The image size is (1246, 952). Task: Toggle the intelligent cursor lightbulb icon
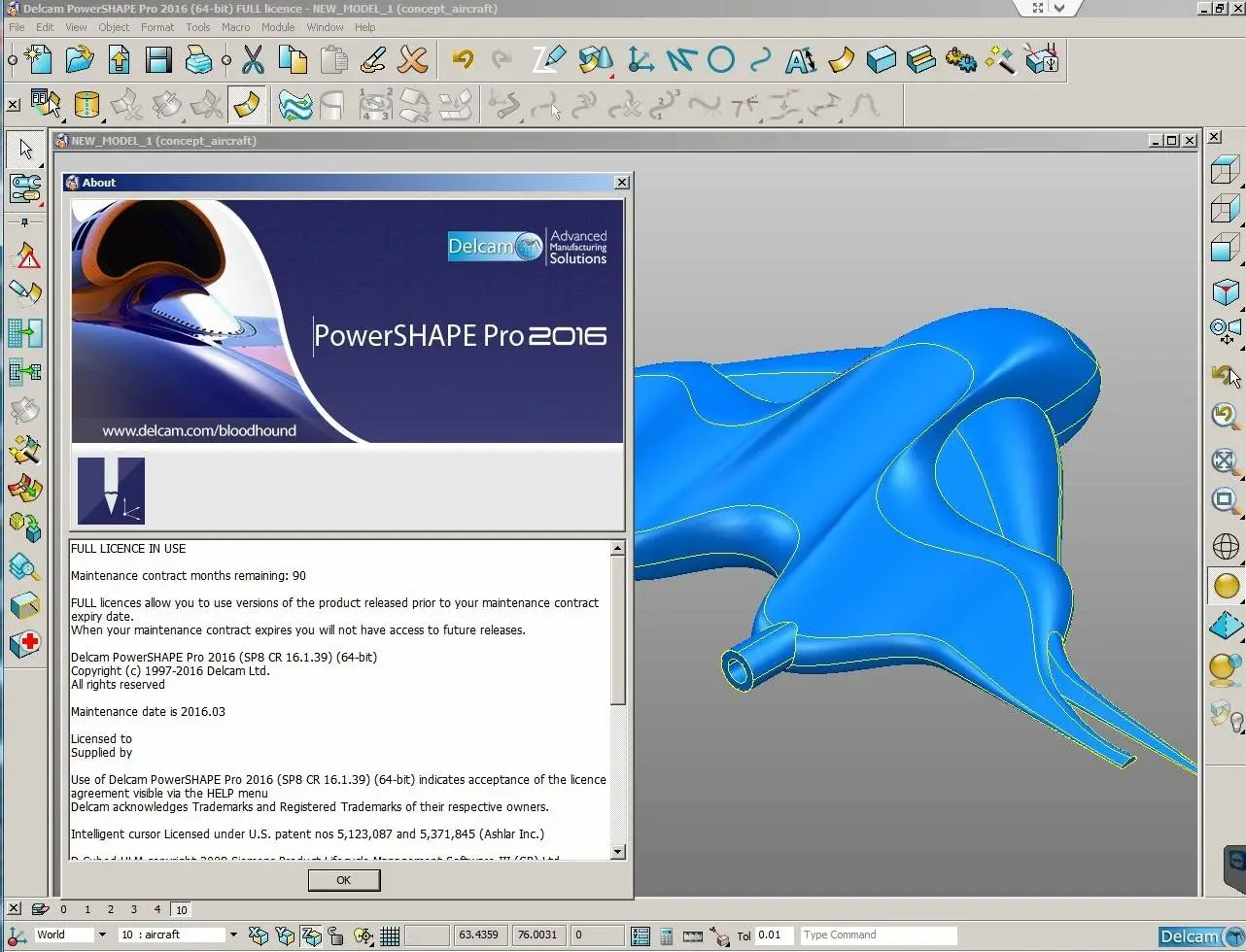(x=363, y=935)
